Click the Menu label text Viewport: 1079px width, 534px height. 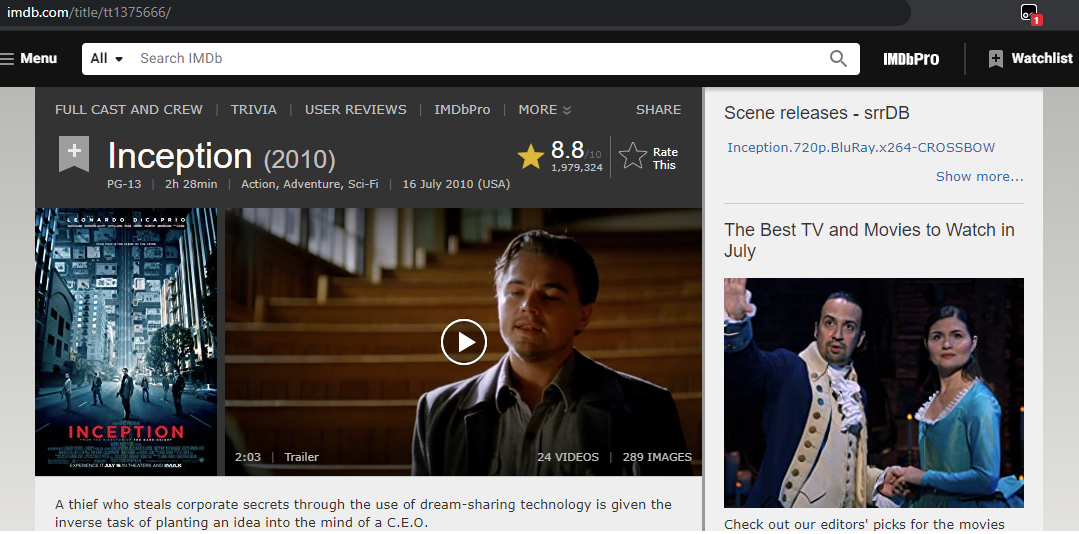(39, 58)
